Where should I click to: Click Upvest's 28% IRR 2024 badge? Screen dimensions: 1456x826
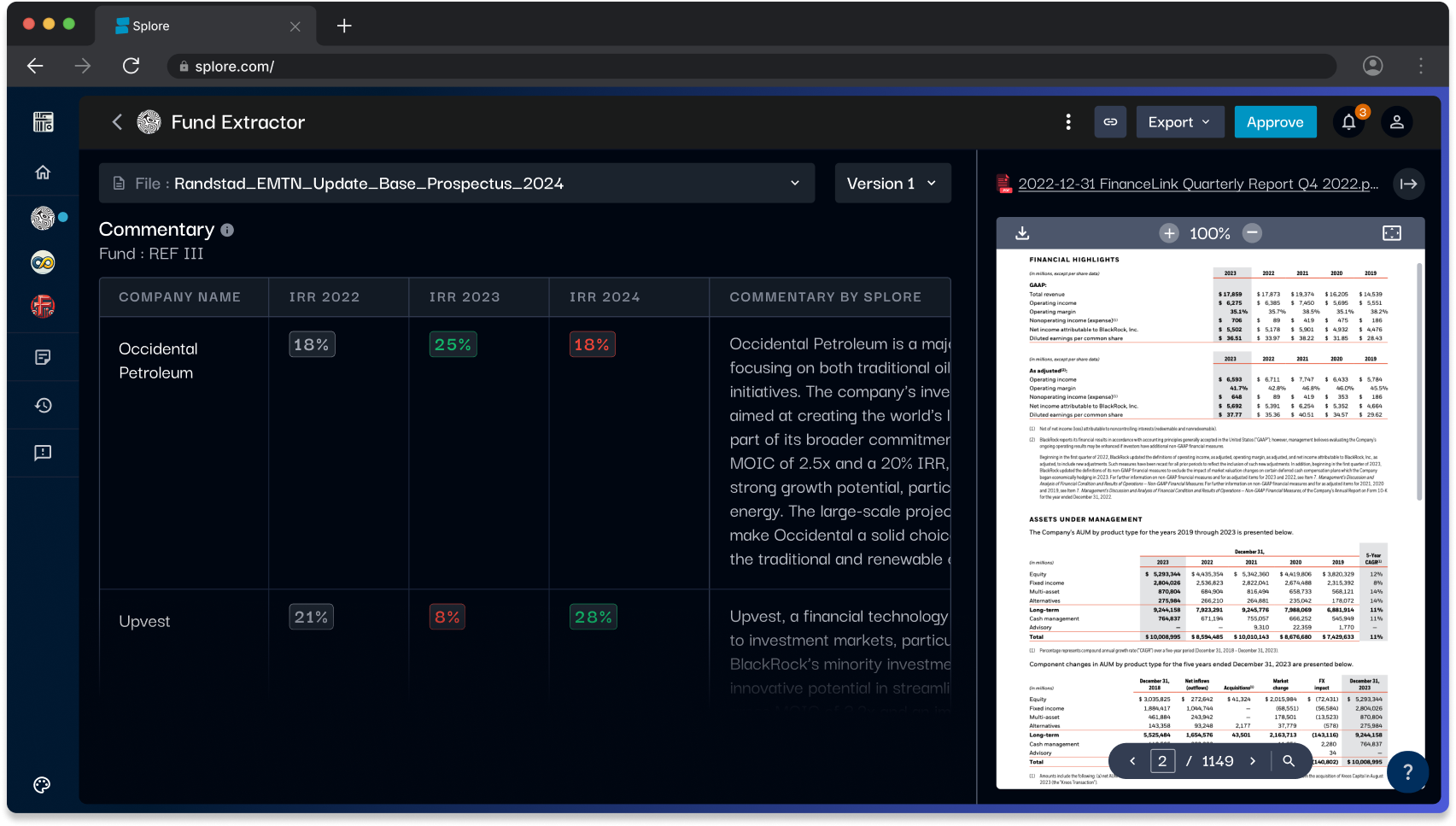point(594,617)
